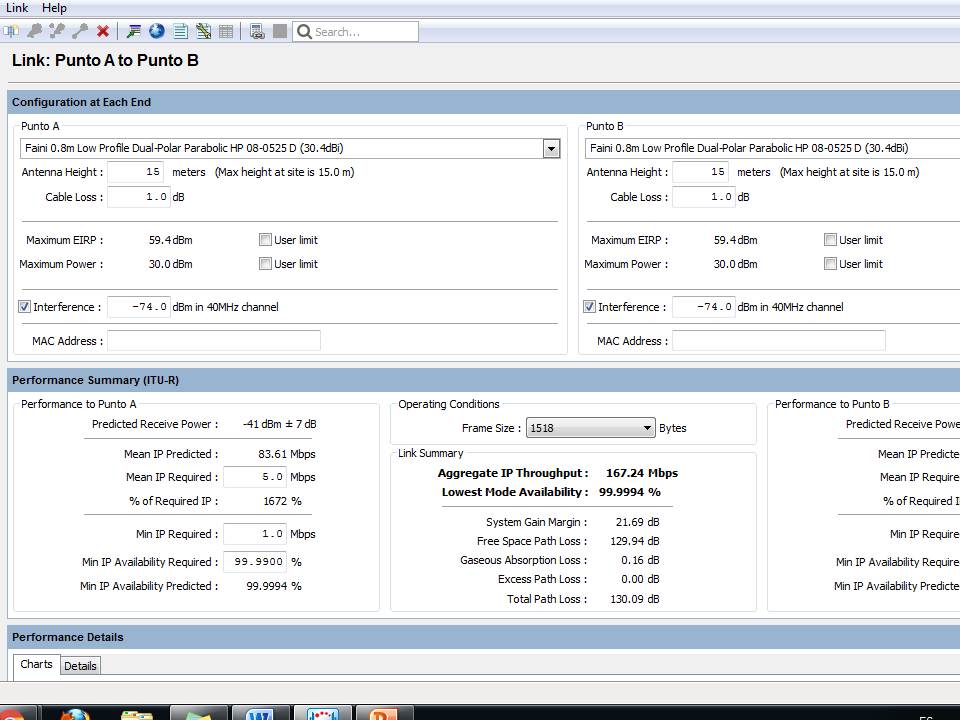The image size is (960, 720).
Task: Click Free Space Path Loss value 129.94 dB
Action: tap(635, 541)
